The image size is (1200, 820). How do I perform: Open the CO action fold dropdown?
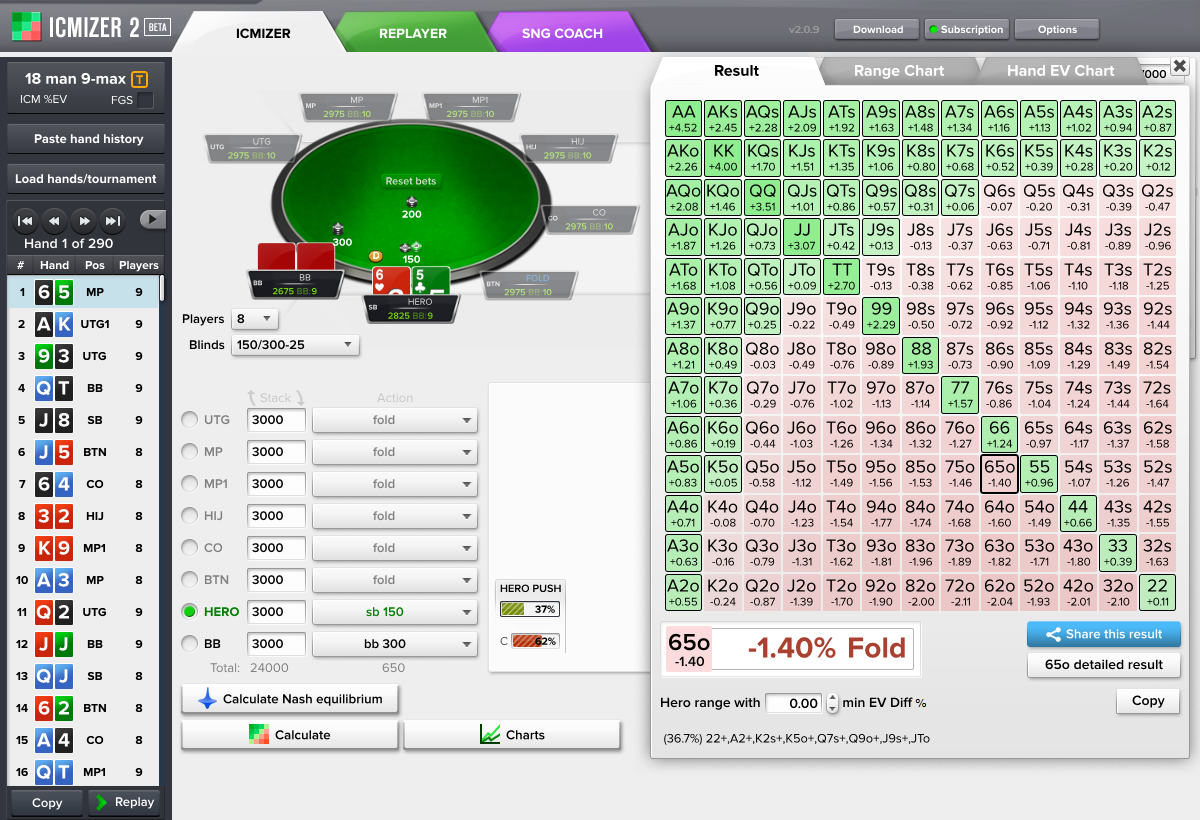[395, 548]
